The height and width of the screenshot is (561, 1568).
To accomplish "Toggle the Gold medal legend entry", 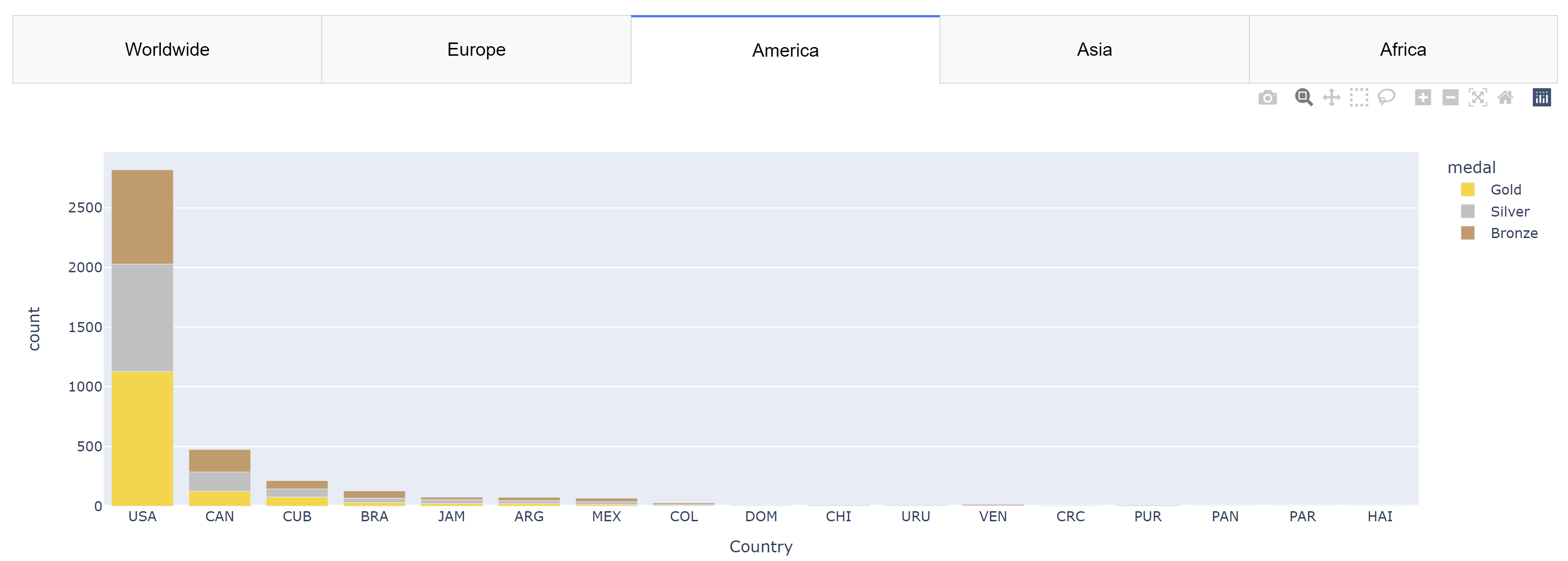I will point(1505,190).
